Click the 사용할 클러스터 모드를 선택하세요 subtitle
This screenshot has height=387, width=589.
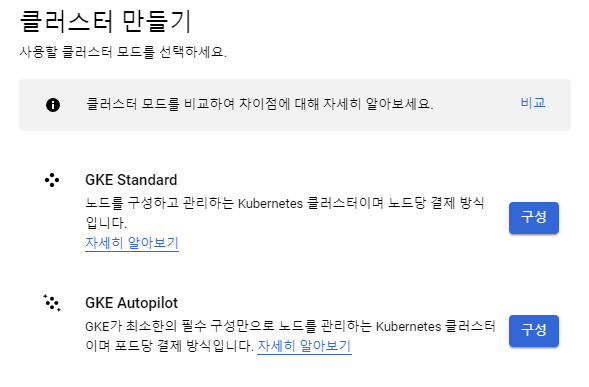pyautogui.click(x=123, y=51)
